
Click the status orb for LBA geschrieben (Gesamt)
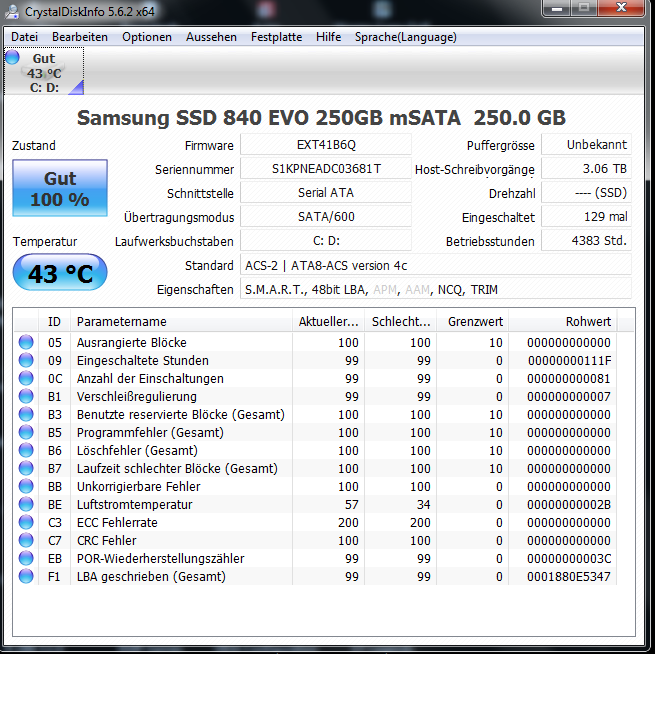[26, 576]
